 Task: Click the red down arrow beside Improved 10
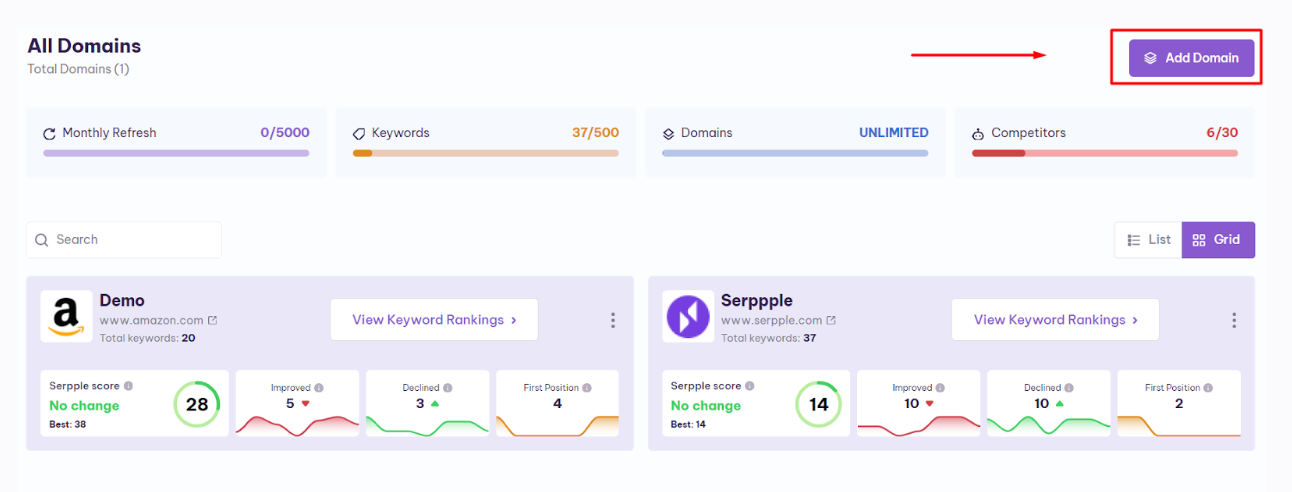(929, 404)
